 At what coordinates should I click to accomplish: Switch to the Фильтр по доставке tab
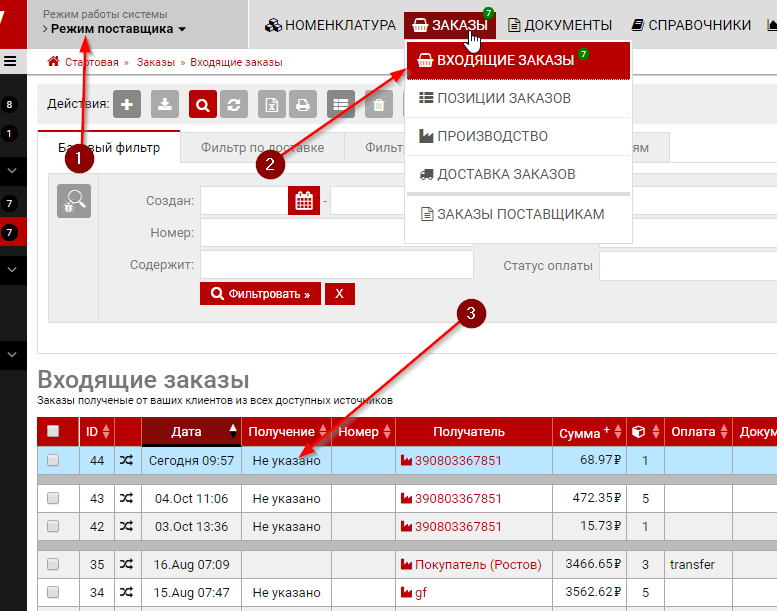[262, 148]
